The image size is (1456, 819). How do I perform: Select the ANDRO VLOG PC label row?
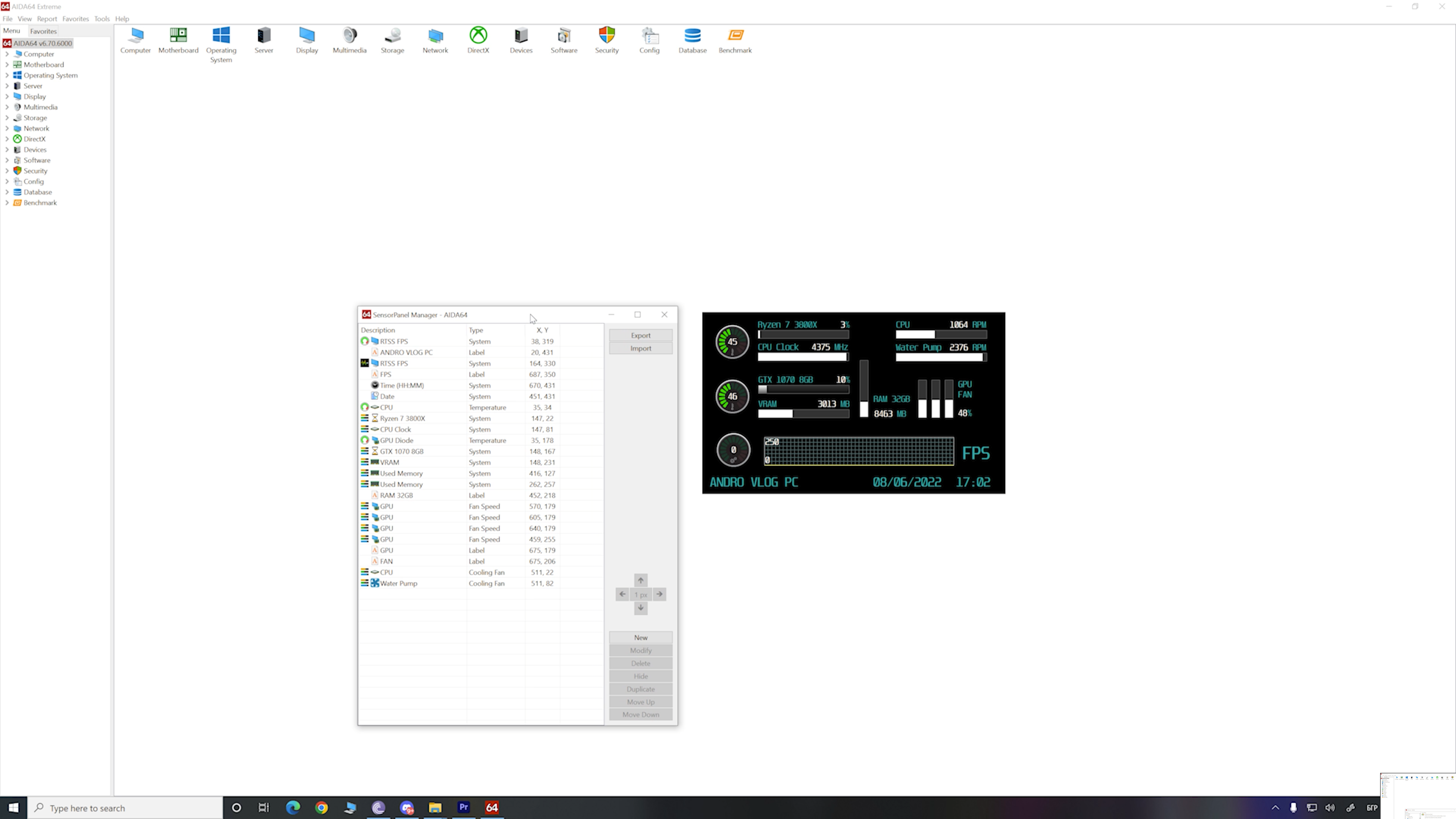(481, 352)
